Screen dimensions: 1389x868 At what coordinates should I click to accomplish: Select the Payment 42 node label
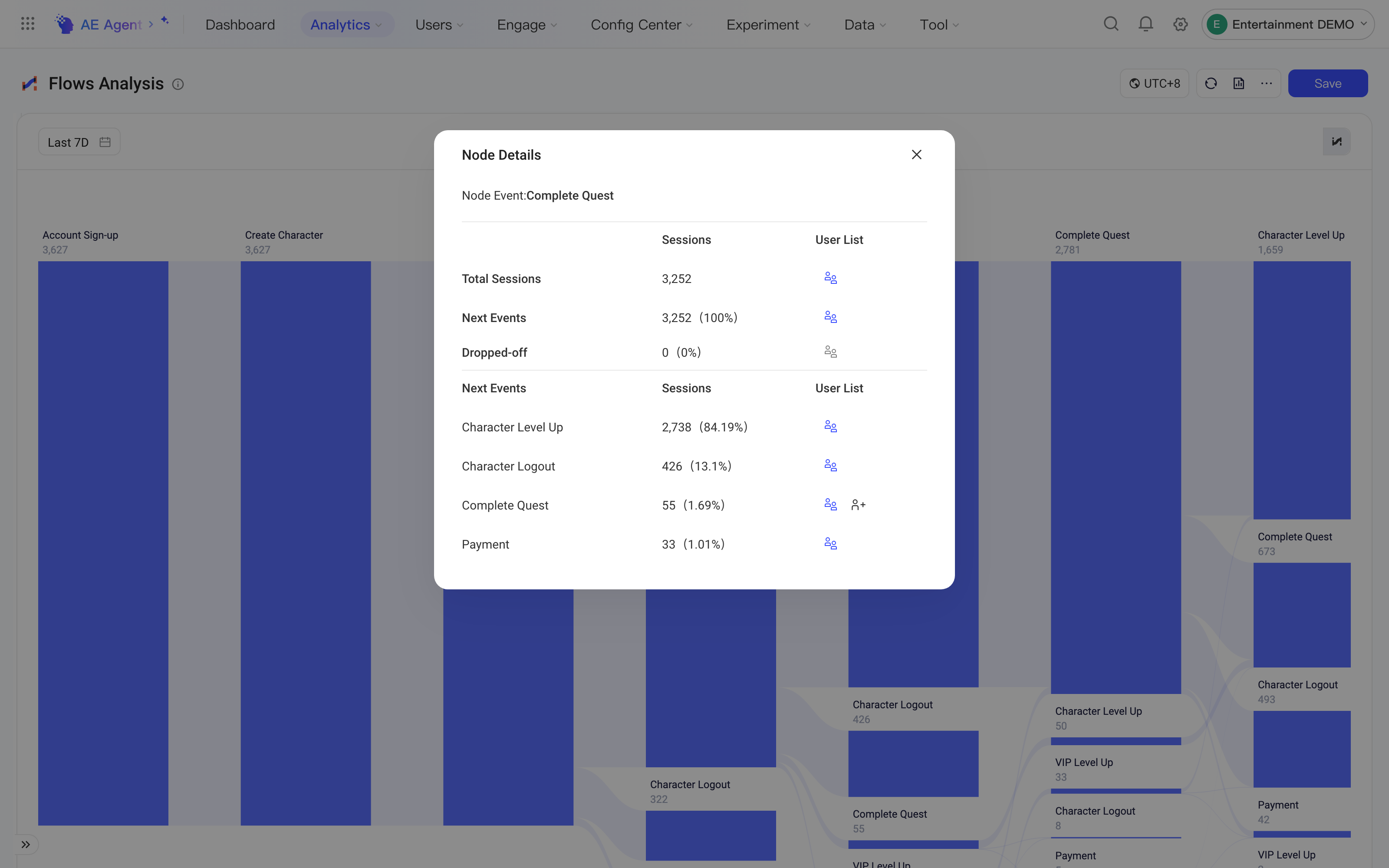coord(1277,812)
